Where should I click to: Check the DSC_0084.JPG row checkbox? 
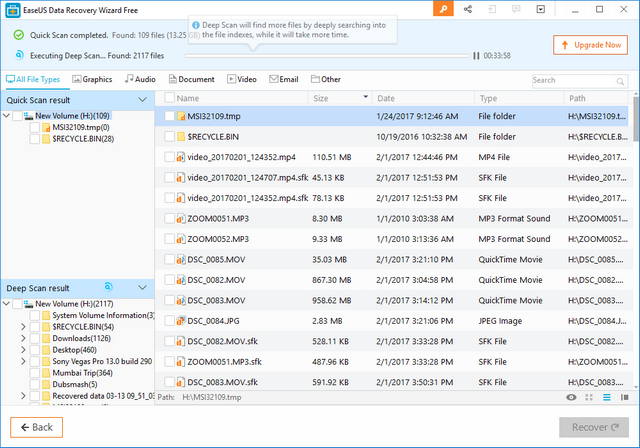169,321
